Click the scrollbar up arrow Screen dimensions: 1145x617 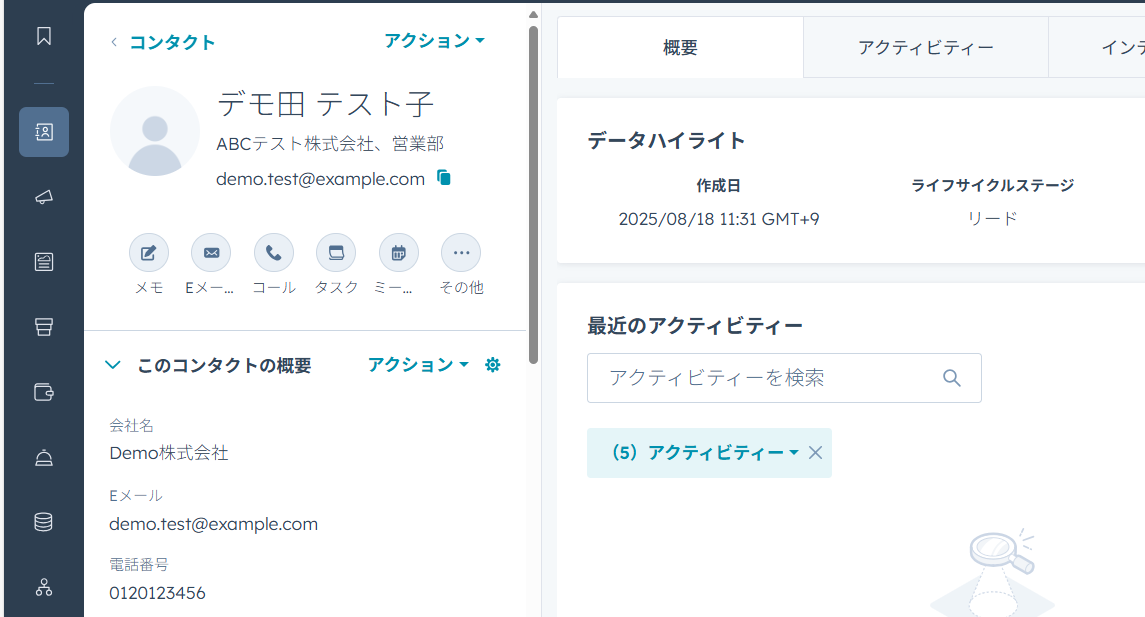pyautogui.click(x=533, y=15)
